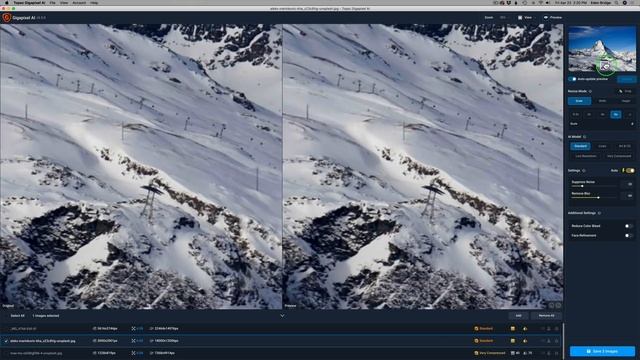Click the Crop button
This screenshot has width=640, height=360.
pyautogui.click(x=625, y=91)
